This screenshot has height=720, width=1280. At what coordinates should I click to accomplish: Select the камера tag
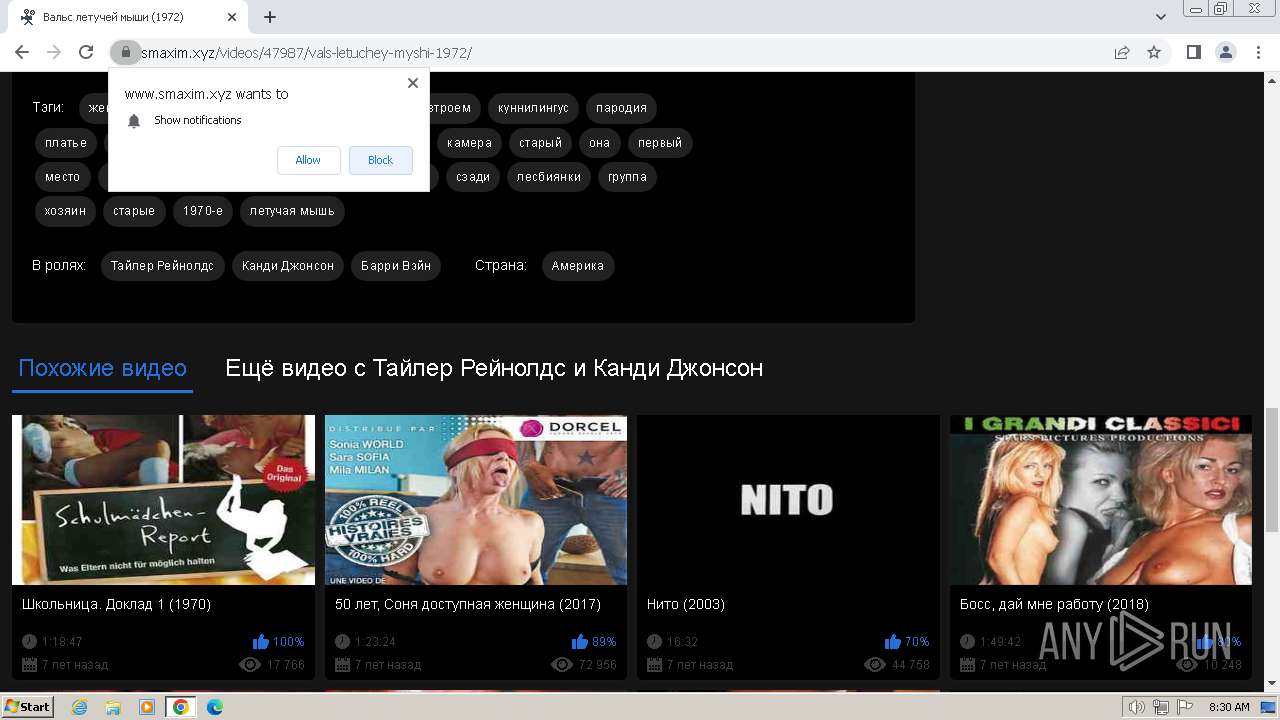coord(469,143)
